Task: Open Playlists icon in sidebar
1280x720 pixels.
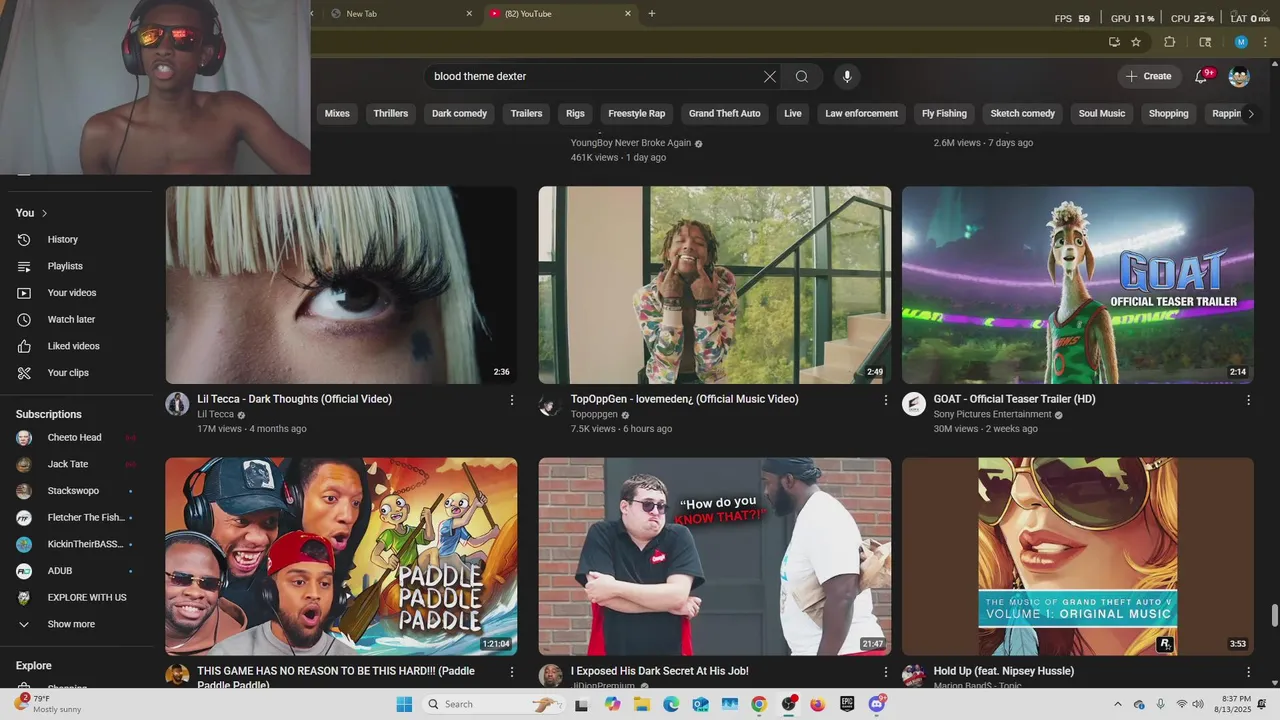Action: point(24,266)
